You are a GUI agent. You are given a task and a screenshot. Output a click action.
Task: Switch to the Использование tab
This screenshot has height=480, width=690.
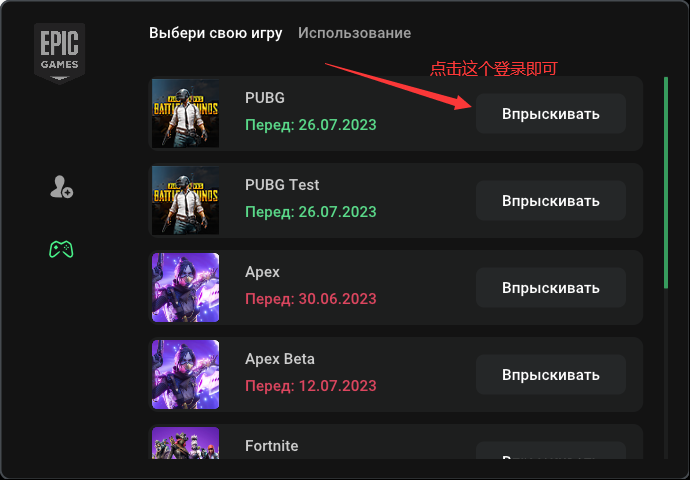pyautogui.click(x=354, y=33)
